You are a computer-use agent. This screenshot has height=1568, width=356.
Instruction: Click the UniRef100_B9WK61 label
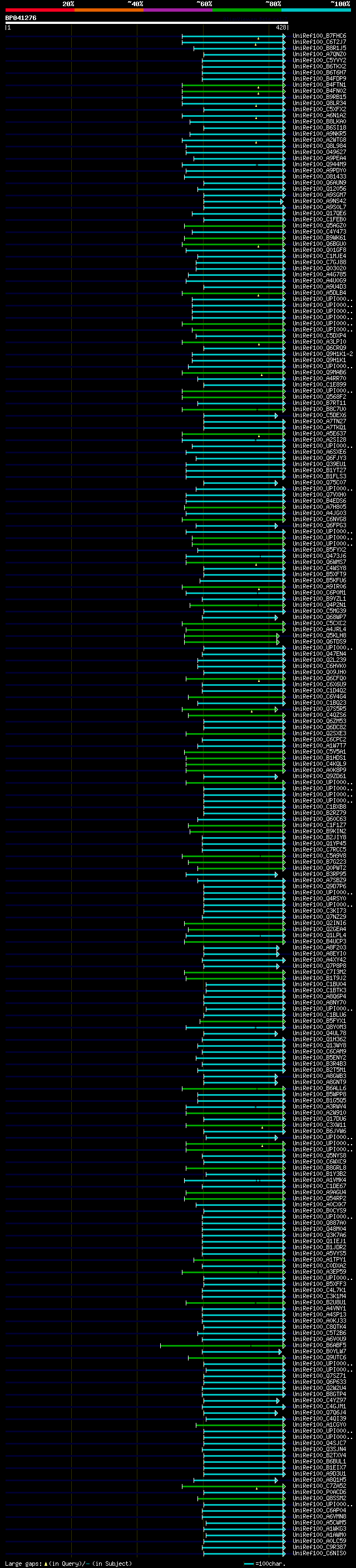pyautogui.click(x=319, y=238)
